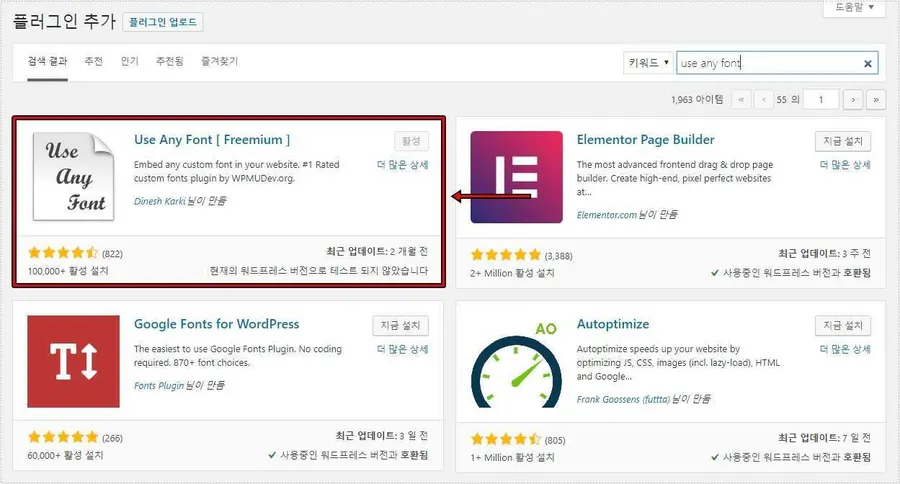
Task: Click the 100,000+ 활성 설치 text
Action: (x=68, y=271)
